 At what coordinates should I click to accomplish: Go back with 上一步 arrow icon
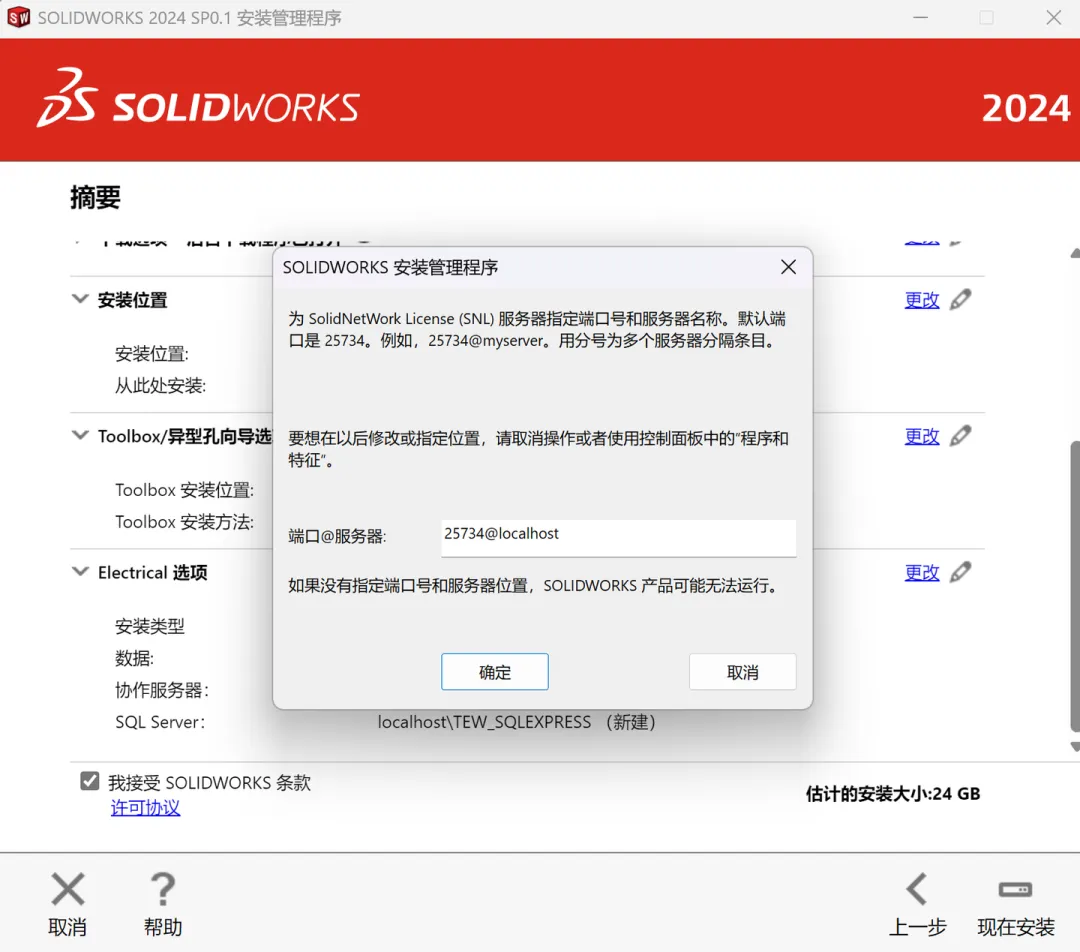[x=917, y=889]
